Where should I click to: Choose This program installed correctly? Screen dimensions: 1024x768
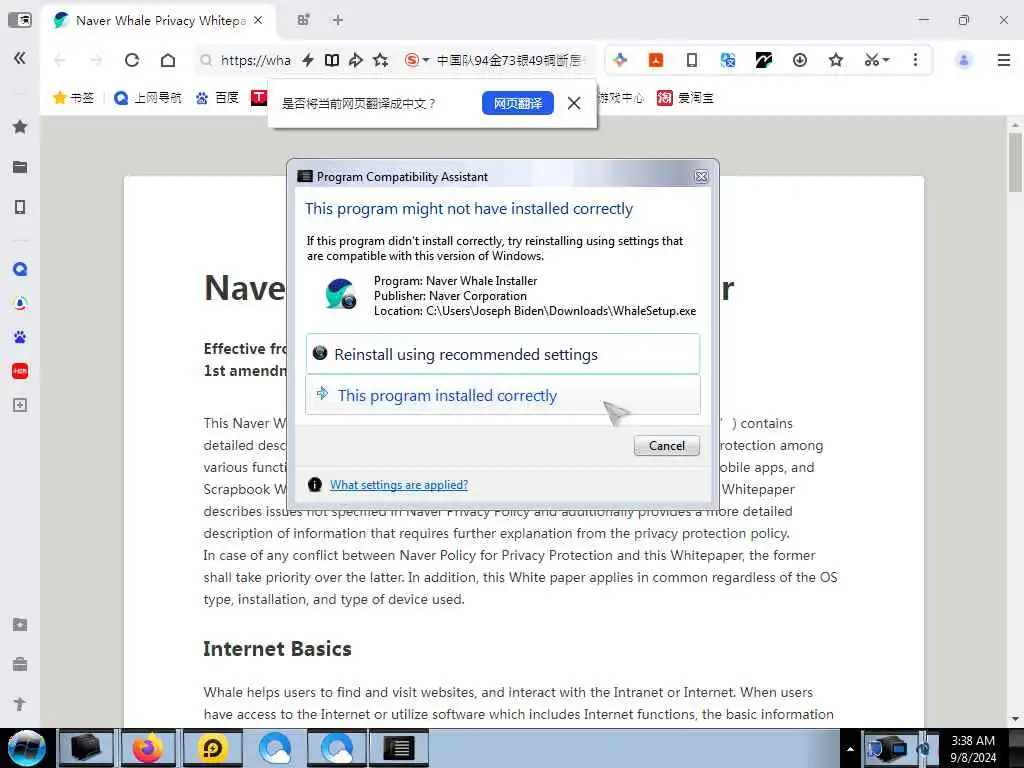click(x=503, y=394)
